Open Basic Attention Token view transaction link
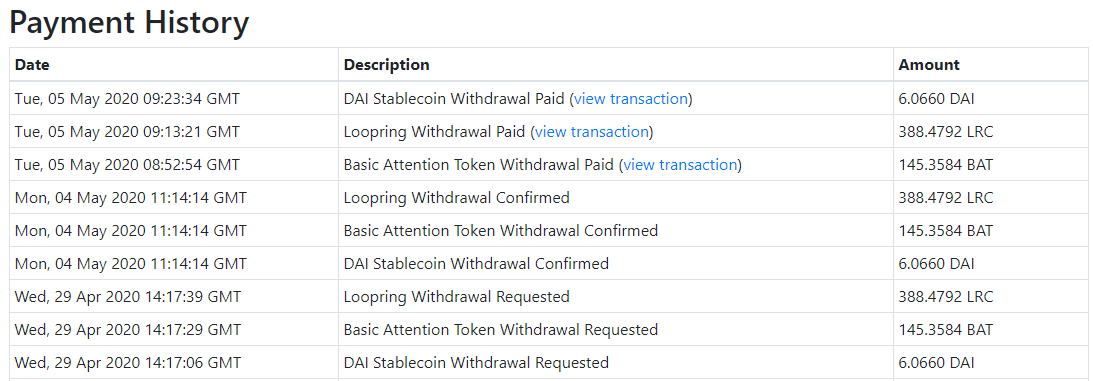The image size is (1093, 381). (680, 165)
